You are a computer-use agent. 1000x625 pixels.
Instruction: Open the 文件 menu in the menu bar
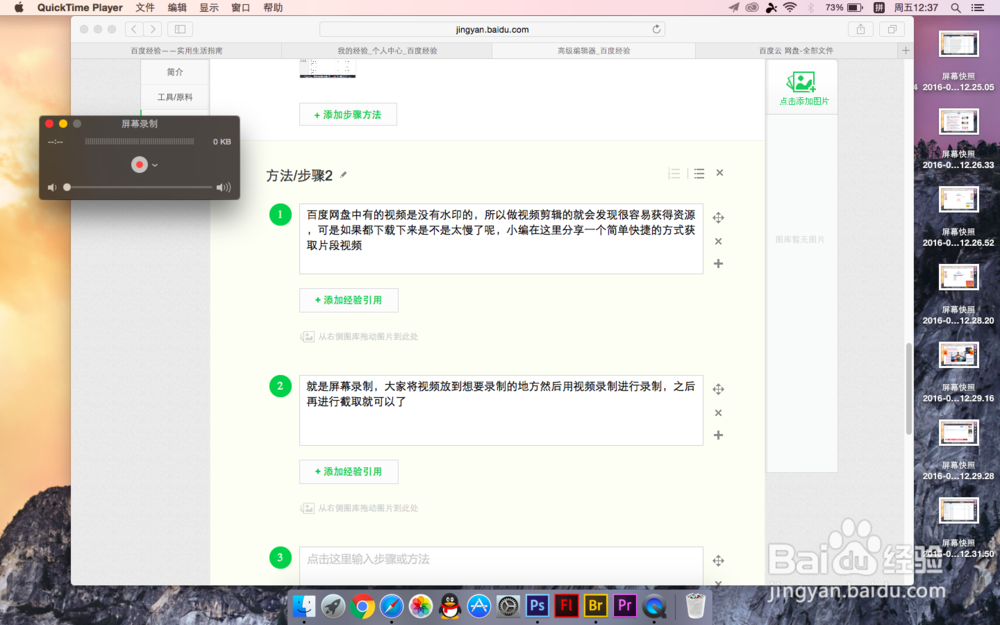[144, 7]
